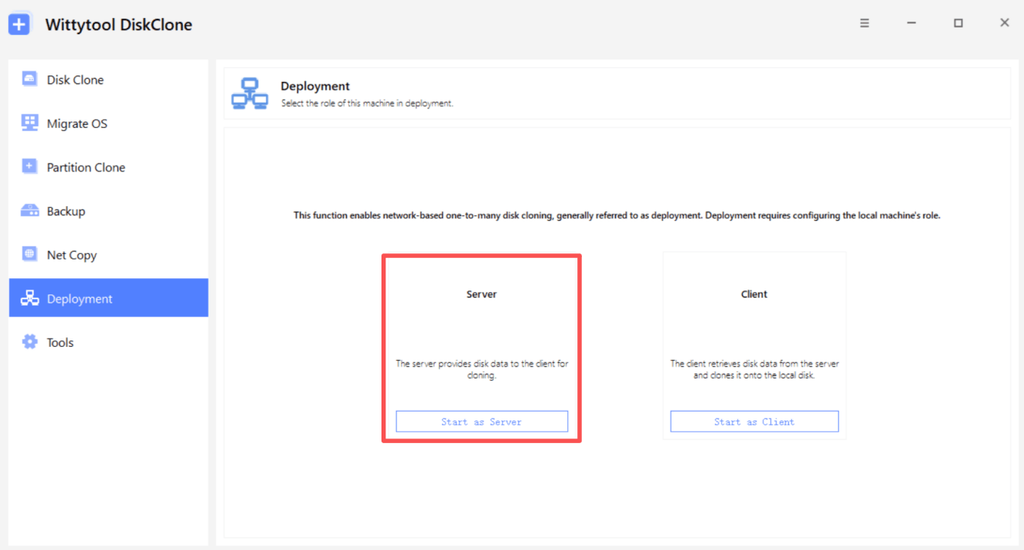Go to Partition Clone
The image size is (1024, 550).
point(108,167)
